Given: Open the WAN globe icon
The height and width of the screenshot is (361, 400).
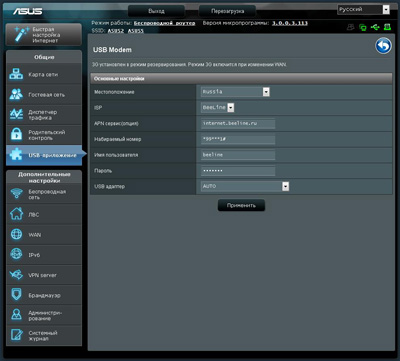Looking at the screenshot, I should 16,234.
